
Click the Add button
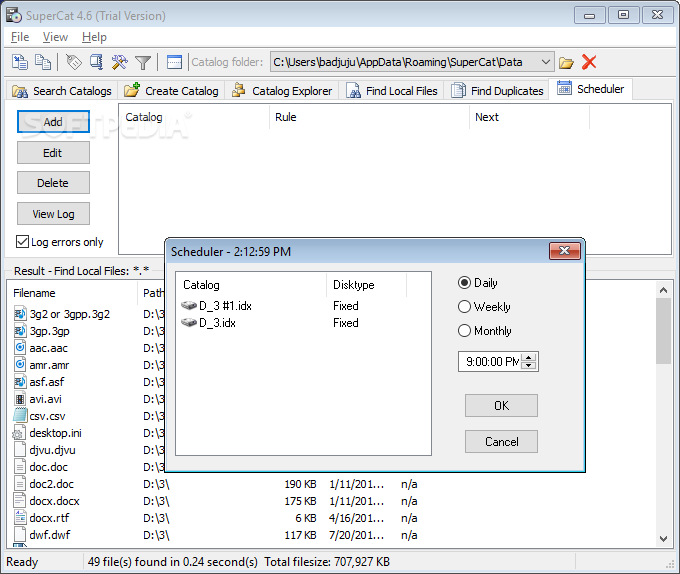(53, 122)
